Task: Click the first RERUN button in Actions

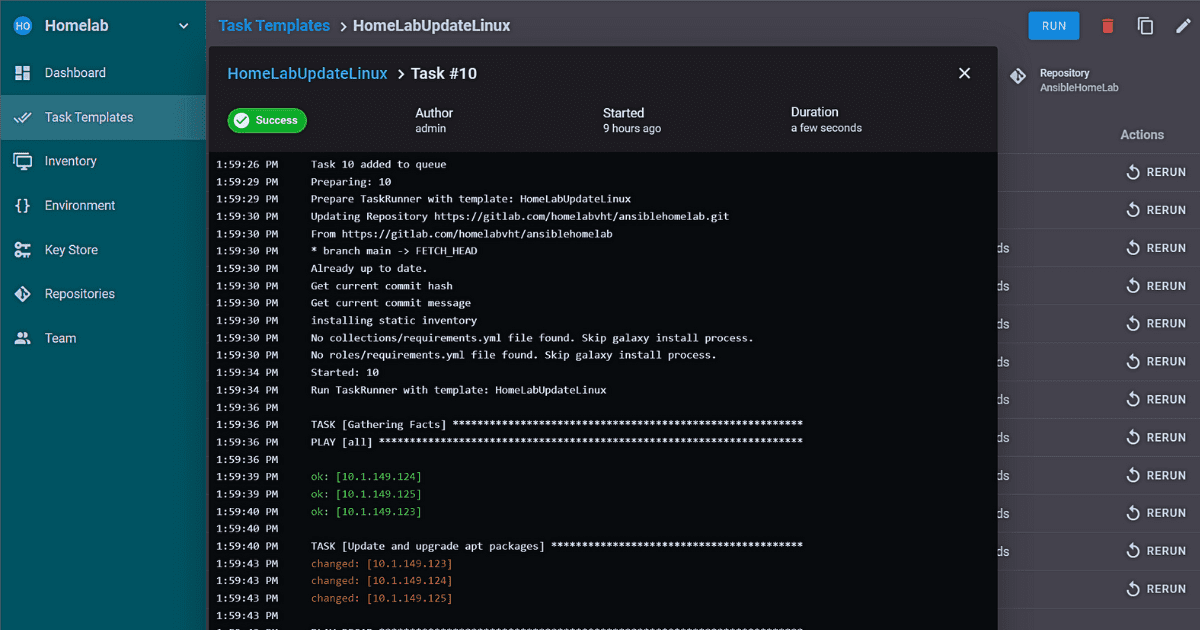Action: (1155, 172)
